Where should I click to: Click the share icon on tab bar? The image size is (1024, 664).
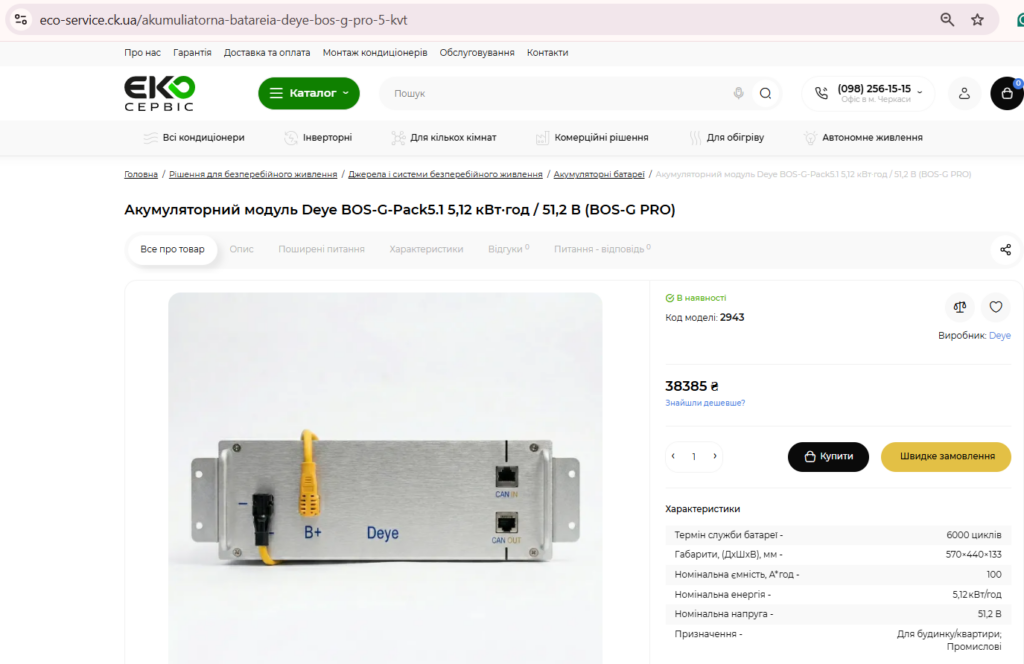(x=1005, y=249)
